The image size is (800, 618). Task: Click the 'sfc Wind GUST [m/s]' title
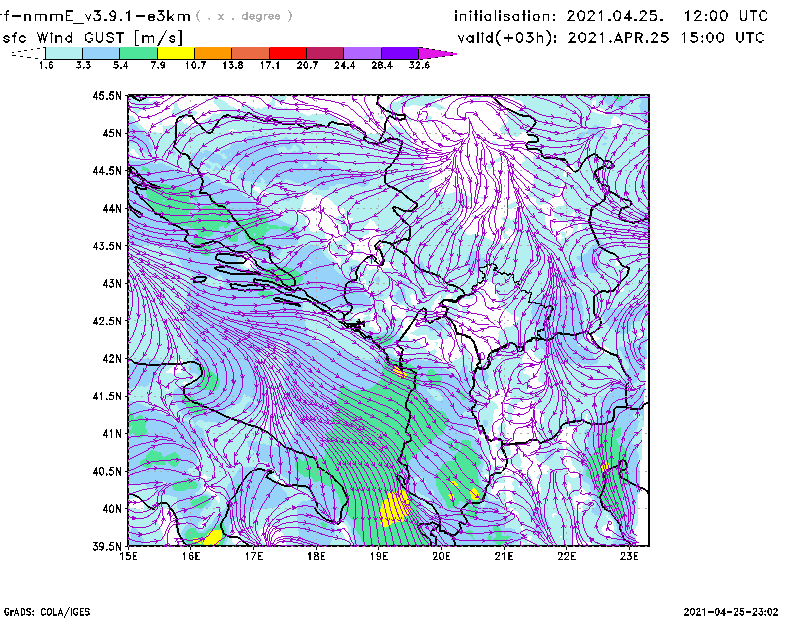[x=92, y=38]
